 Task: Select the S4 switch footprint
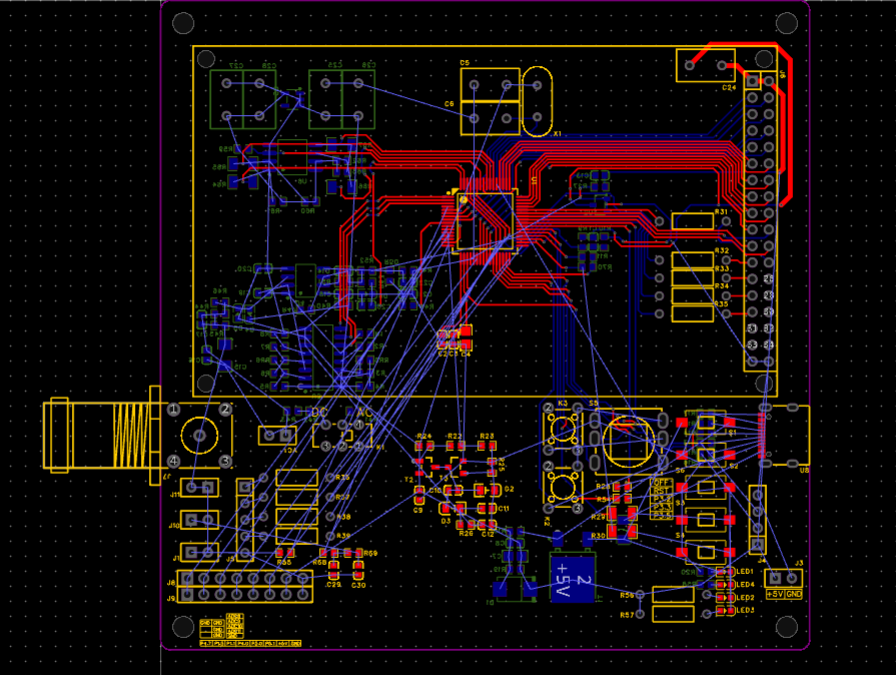pyautogui.click(x=706, y=552)
